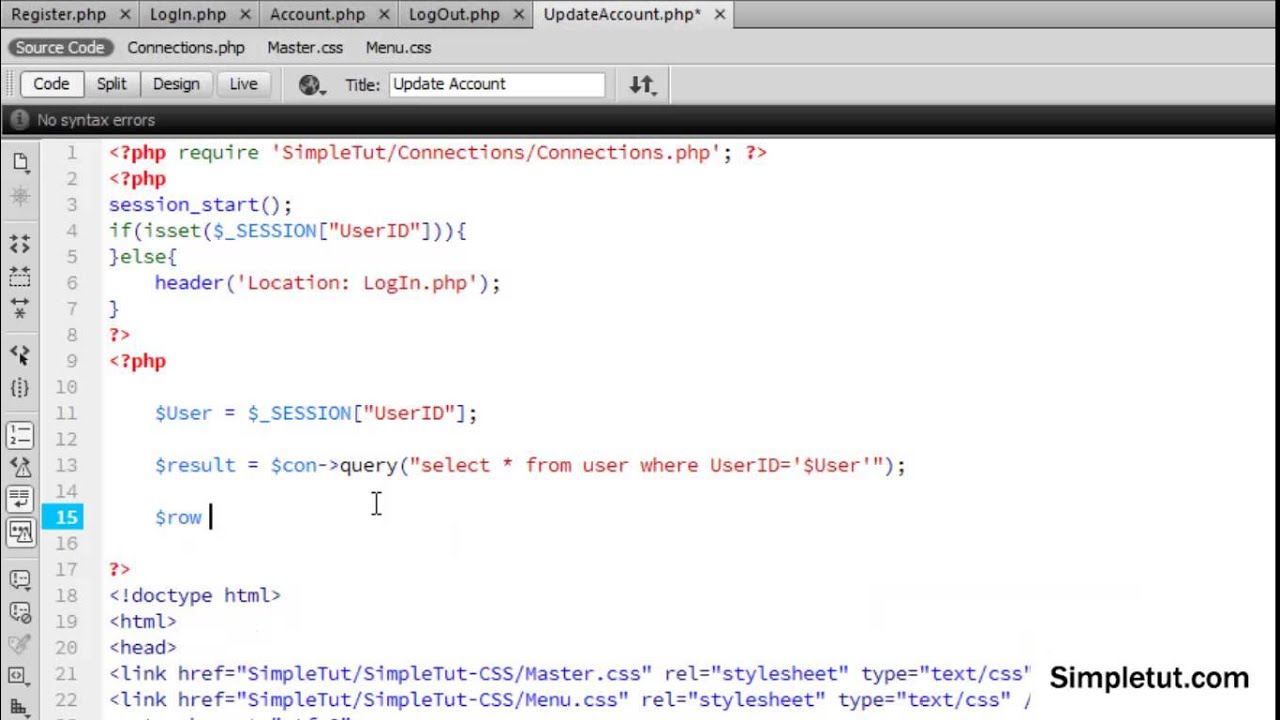Switch to the LogOut.php tab
Image resolution: width=1280 pixels, height=720 pixels.
pyautogui.click(x=454, y=14)
